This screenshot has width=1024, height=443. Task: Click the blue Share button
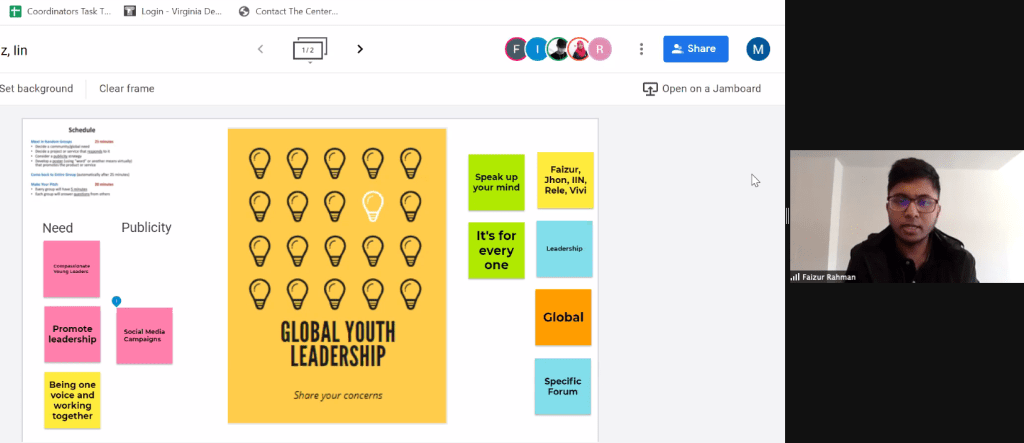(x=695, y=49)
